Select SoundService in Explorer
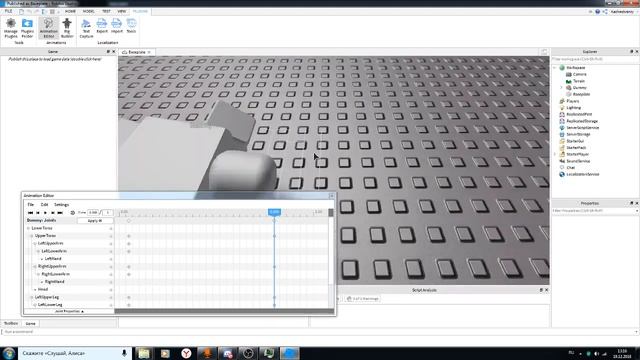This screenshot has height=360, width=640. tap(578, 161)
